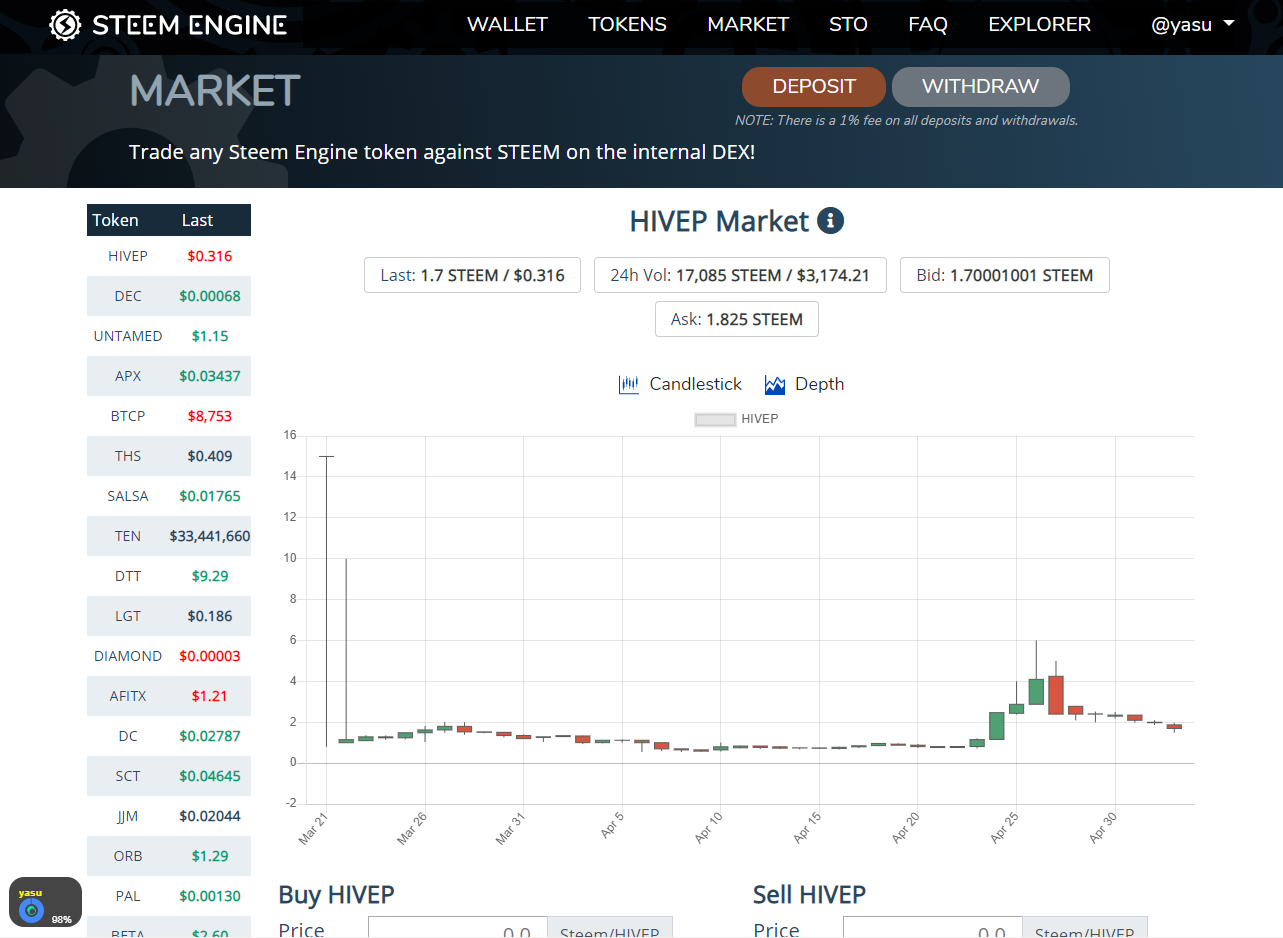Expand the @yasu account dropdown

click(x=1193, y=25)
